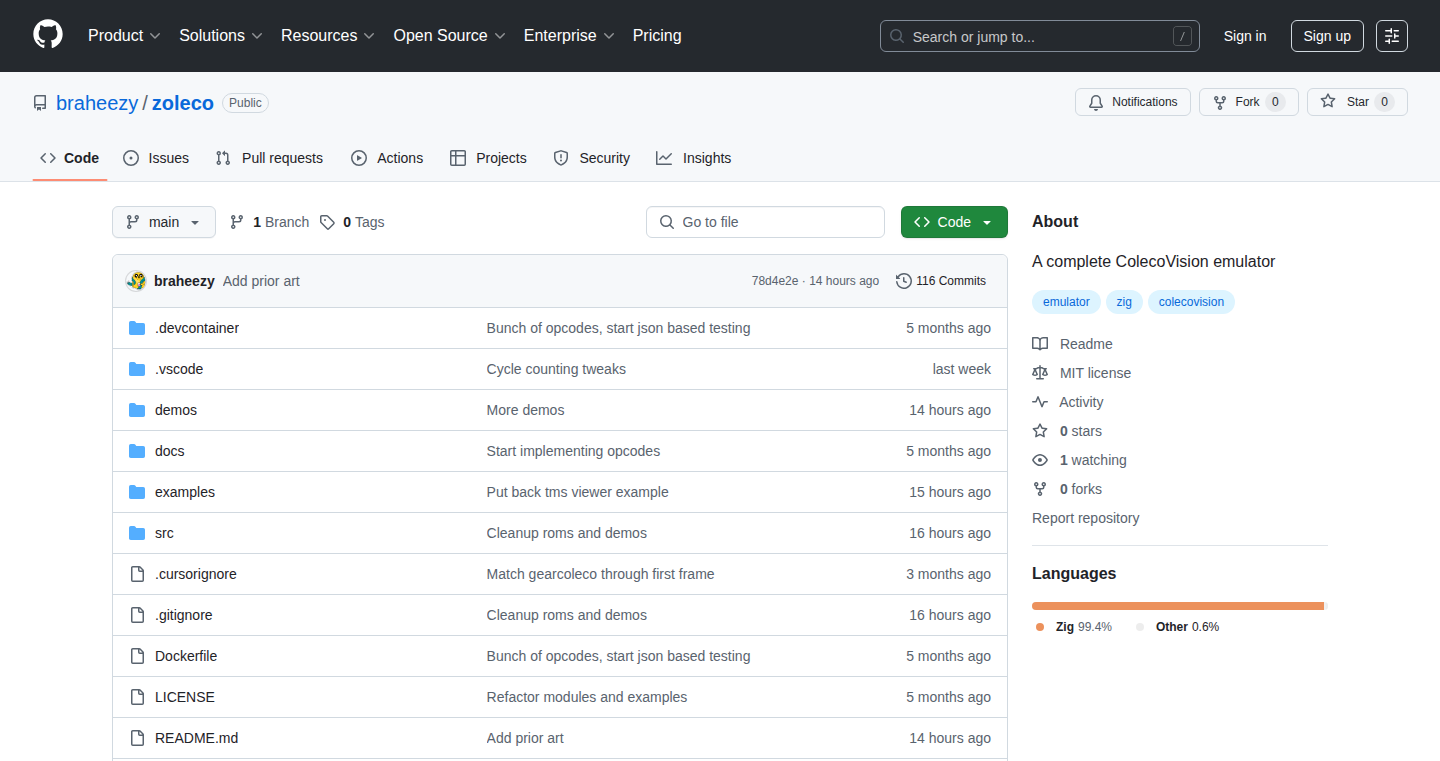Click the colecovision topic tag
The image size is (1440, 761).
coord(1191,302)
